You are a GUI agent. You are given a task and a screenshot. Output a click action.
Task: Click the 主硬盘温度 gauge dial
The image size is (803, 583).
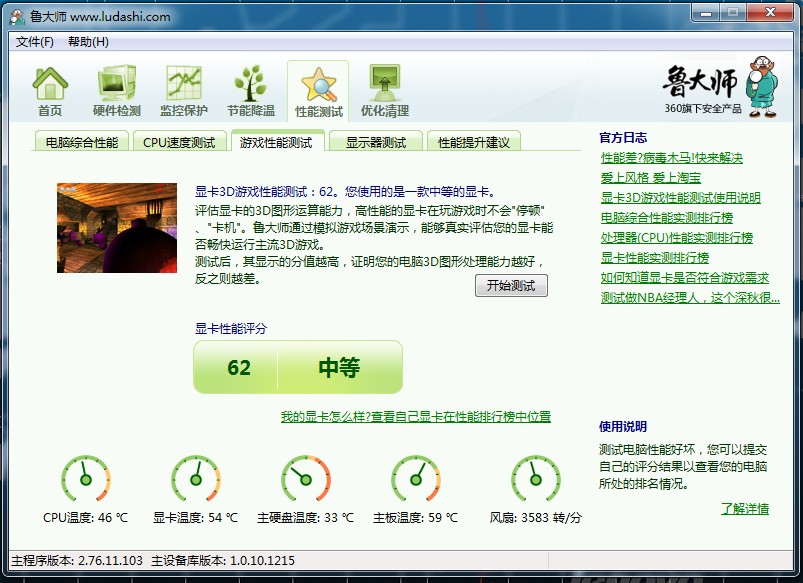(306, 480)
